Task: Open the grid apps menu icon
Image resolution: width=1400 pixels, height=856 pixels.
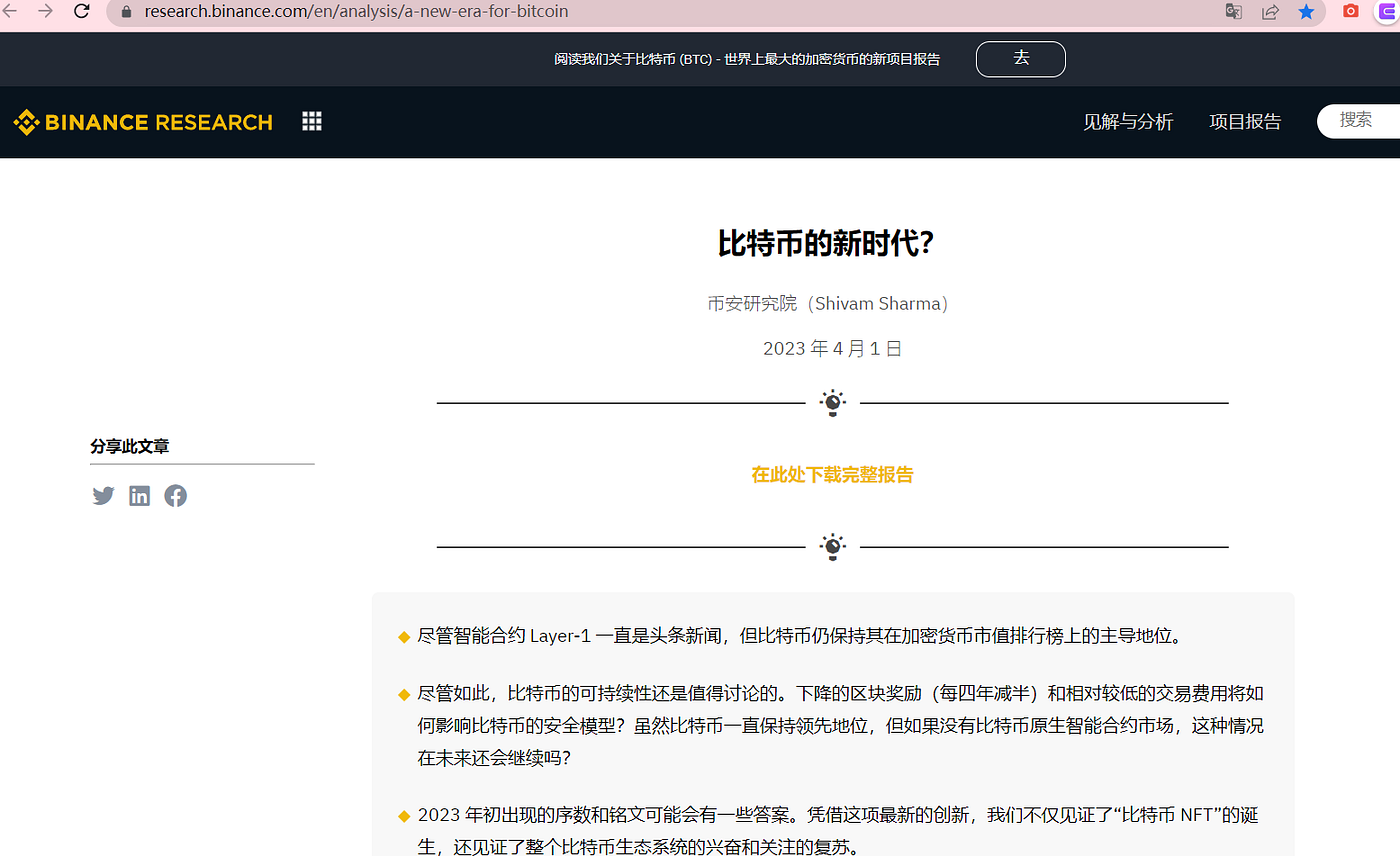Action: (312, 121)
